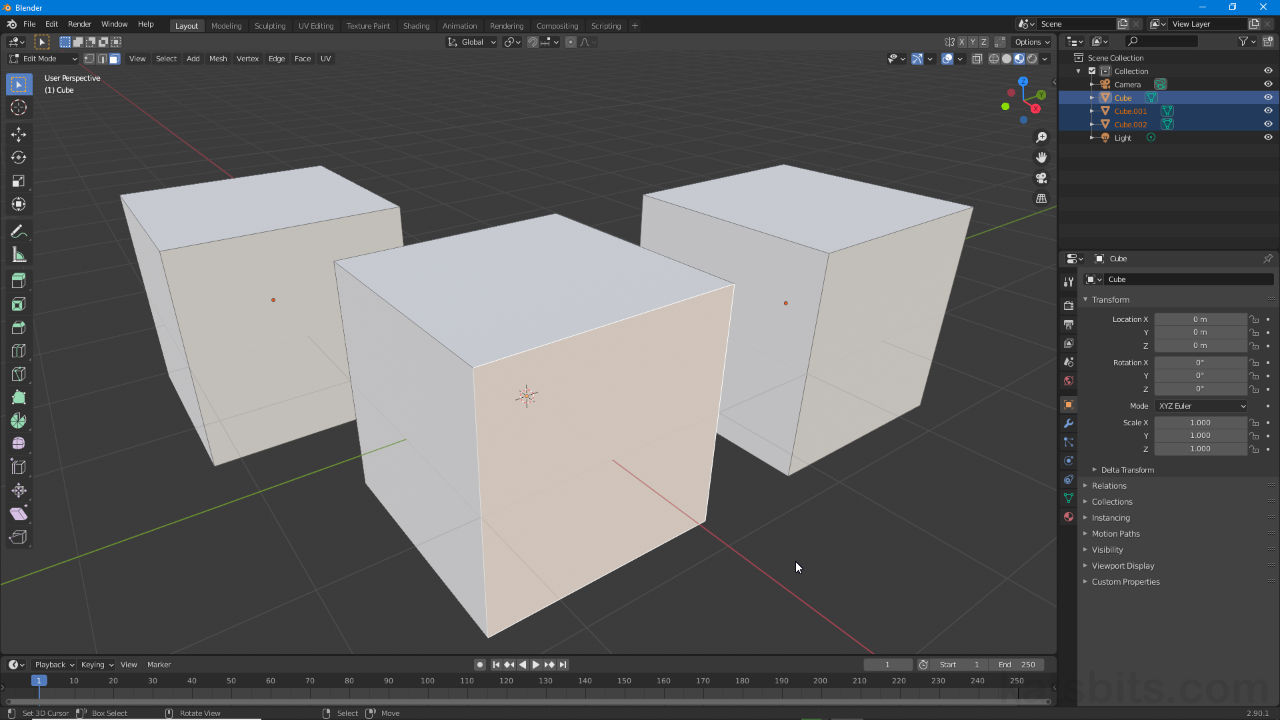Select the Move tool in the toolbar
Screen dimensions: 1280x720
click(18, 133)
